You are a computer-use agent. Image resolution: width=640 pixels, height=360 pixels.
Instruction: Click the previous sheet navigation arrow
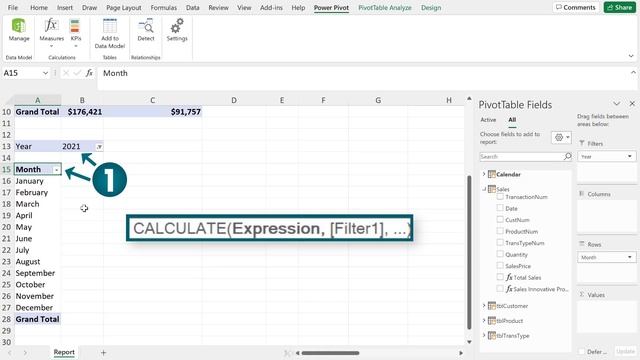[9, 352]
